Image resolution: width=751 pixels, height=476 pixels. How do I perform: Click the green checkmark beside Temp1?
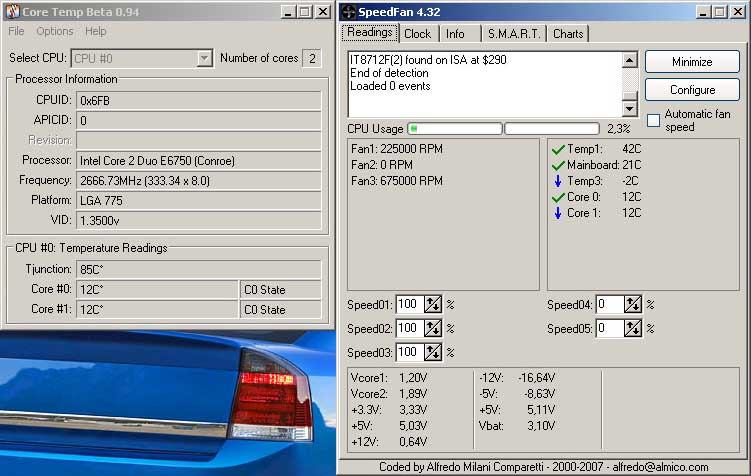[558, 149]
